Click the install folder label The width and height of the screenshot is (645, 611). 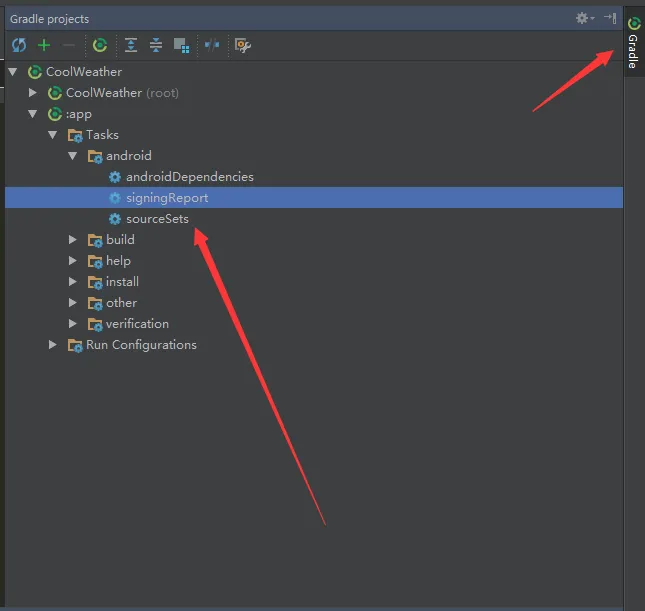click(123, 282)
